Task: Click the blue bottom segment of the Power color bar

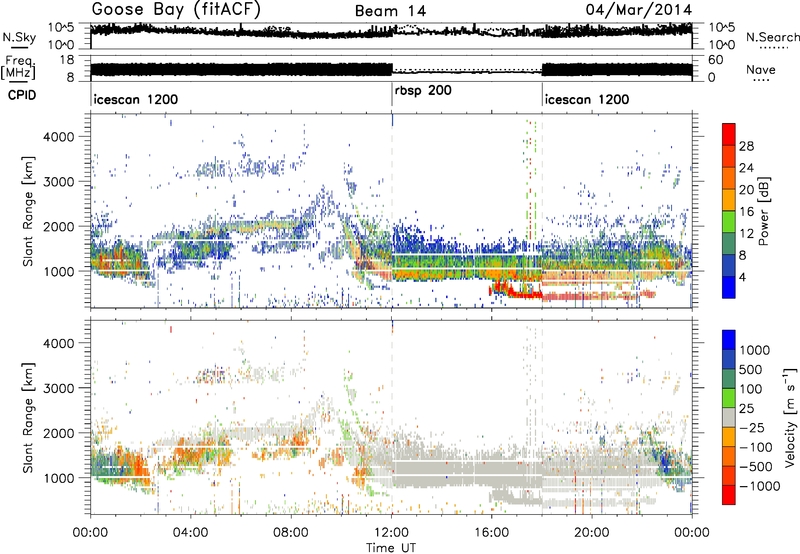Action: (x=729, y=288)
